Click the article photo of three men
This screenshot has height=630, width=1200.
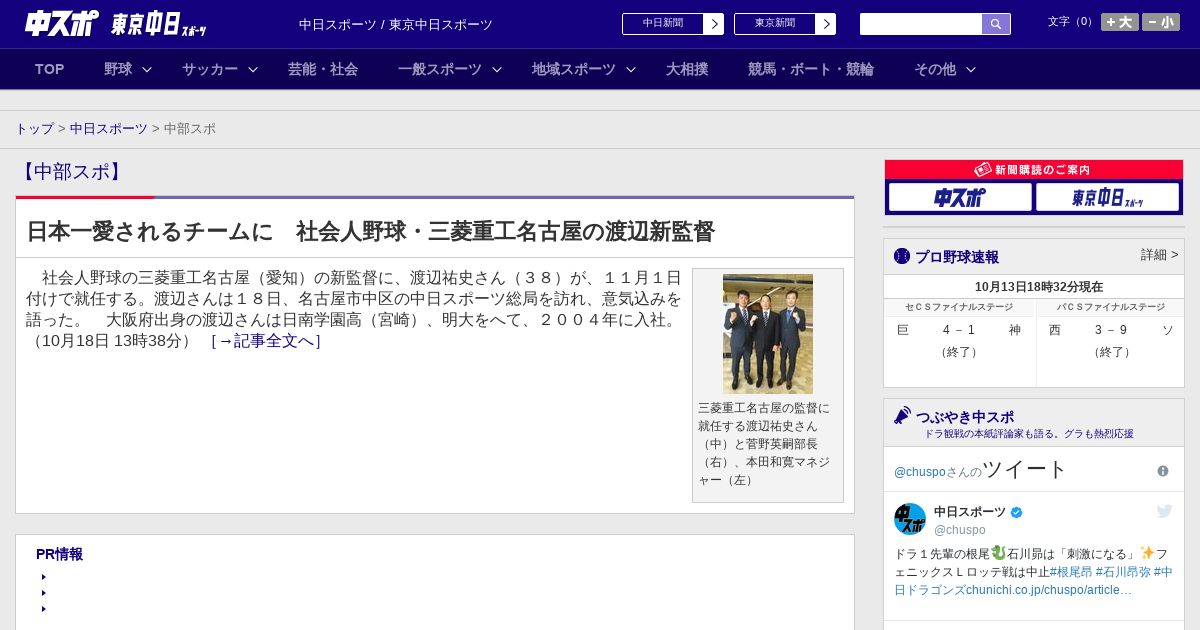[x=768, y=334]
